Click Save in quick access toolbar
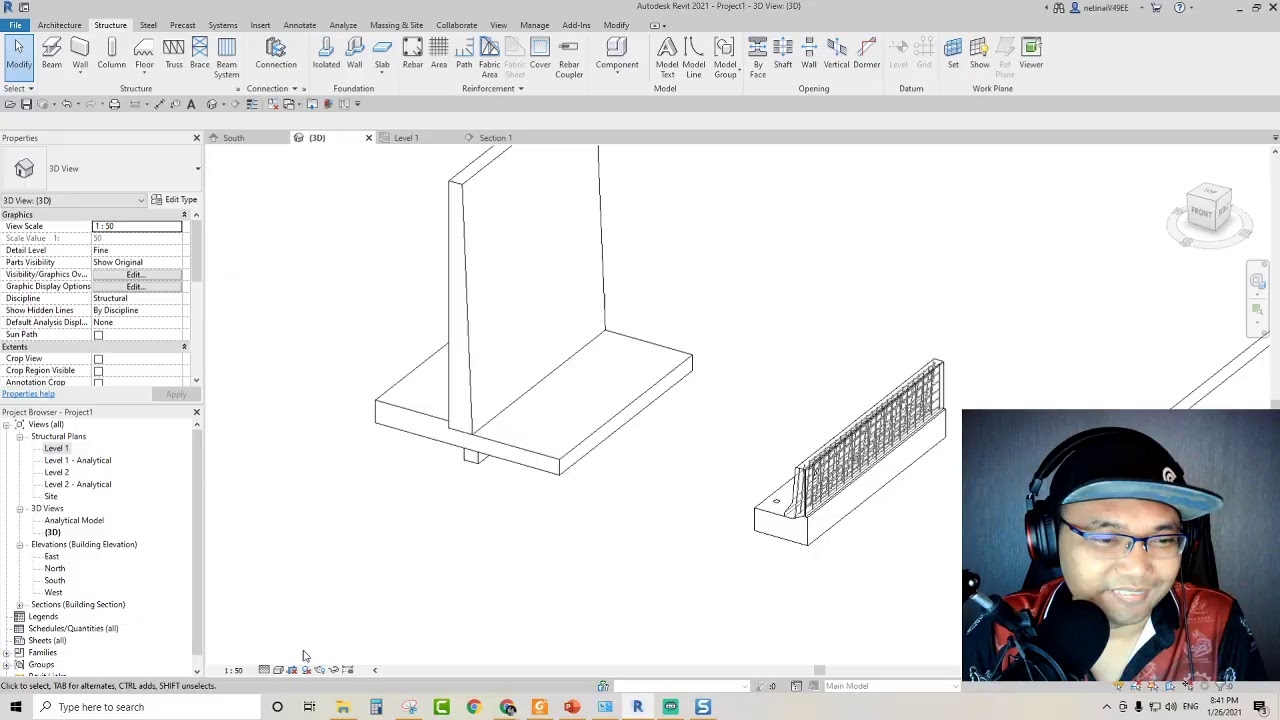The height and width of the screenshot is (720, 1280). click(x=27, y=104)
